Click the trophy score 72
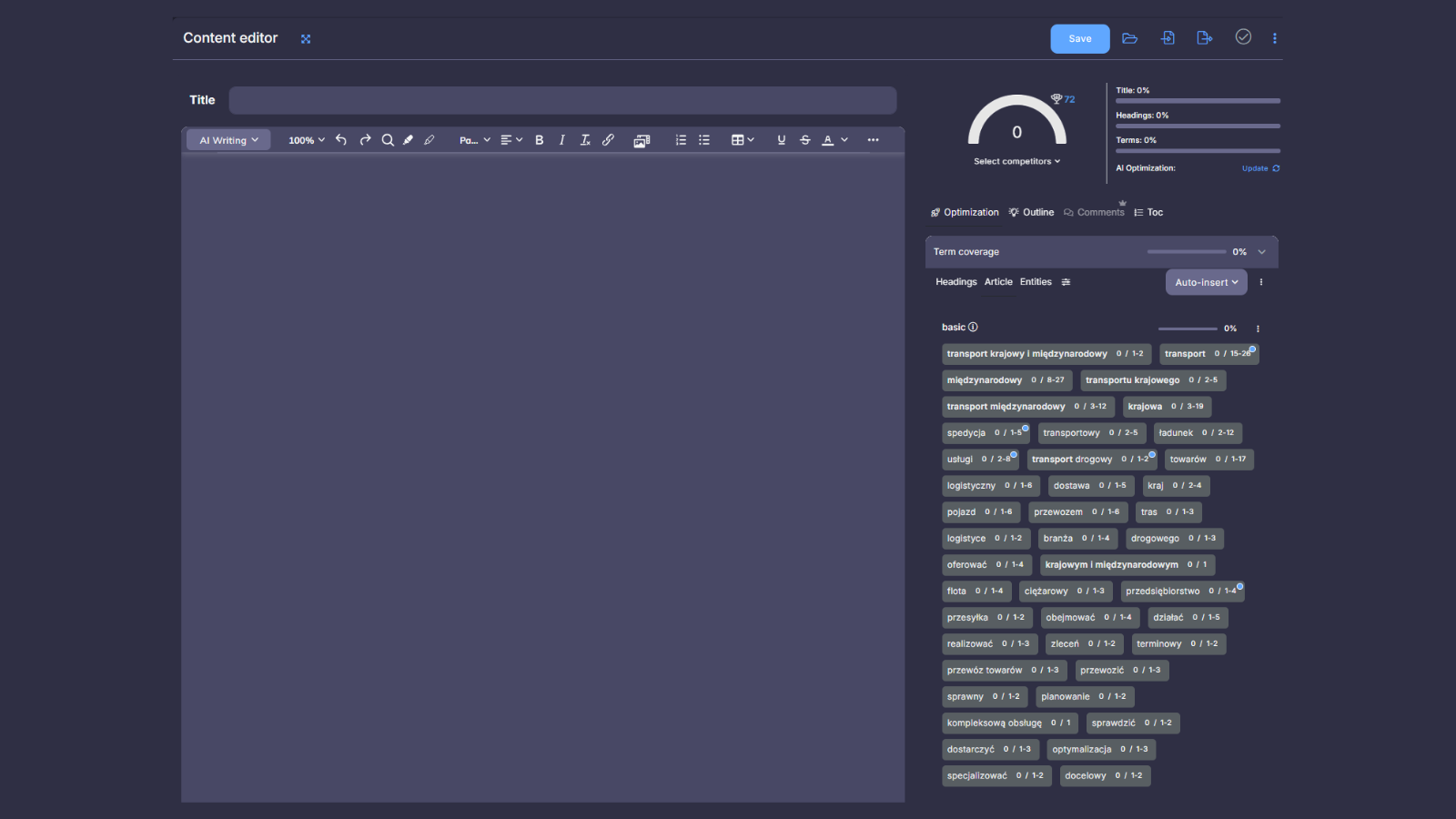Image resolution: width=1456 pixels, height=819 pixels. (x=1063, y=99)
